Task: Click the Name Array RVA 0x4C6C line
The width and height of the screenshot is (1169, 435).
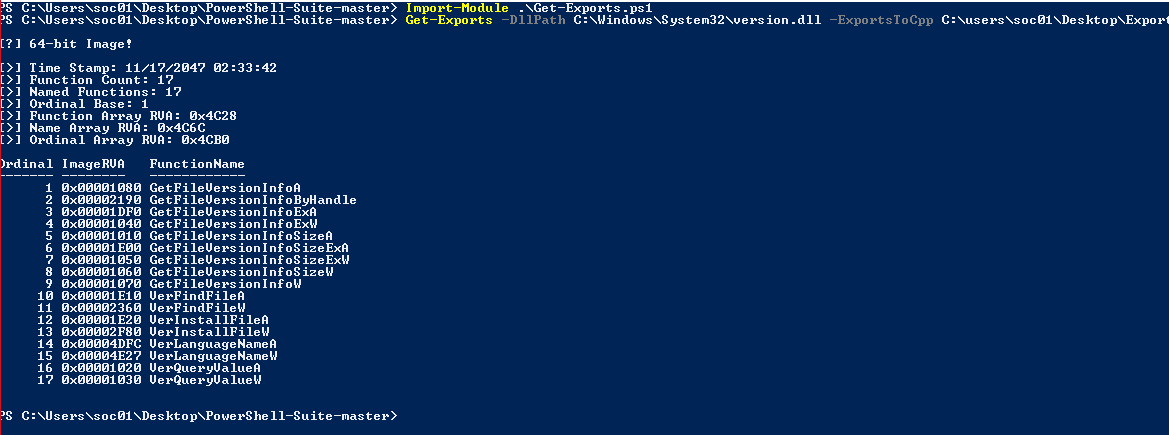Action: [x=103, y=128]
